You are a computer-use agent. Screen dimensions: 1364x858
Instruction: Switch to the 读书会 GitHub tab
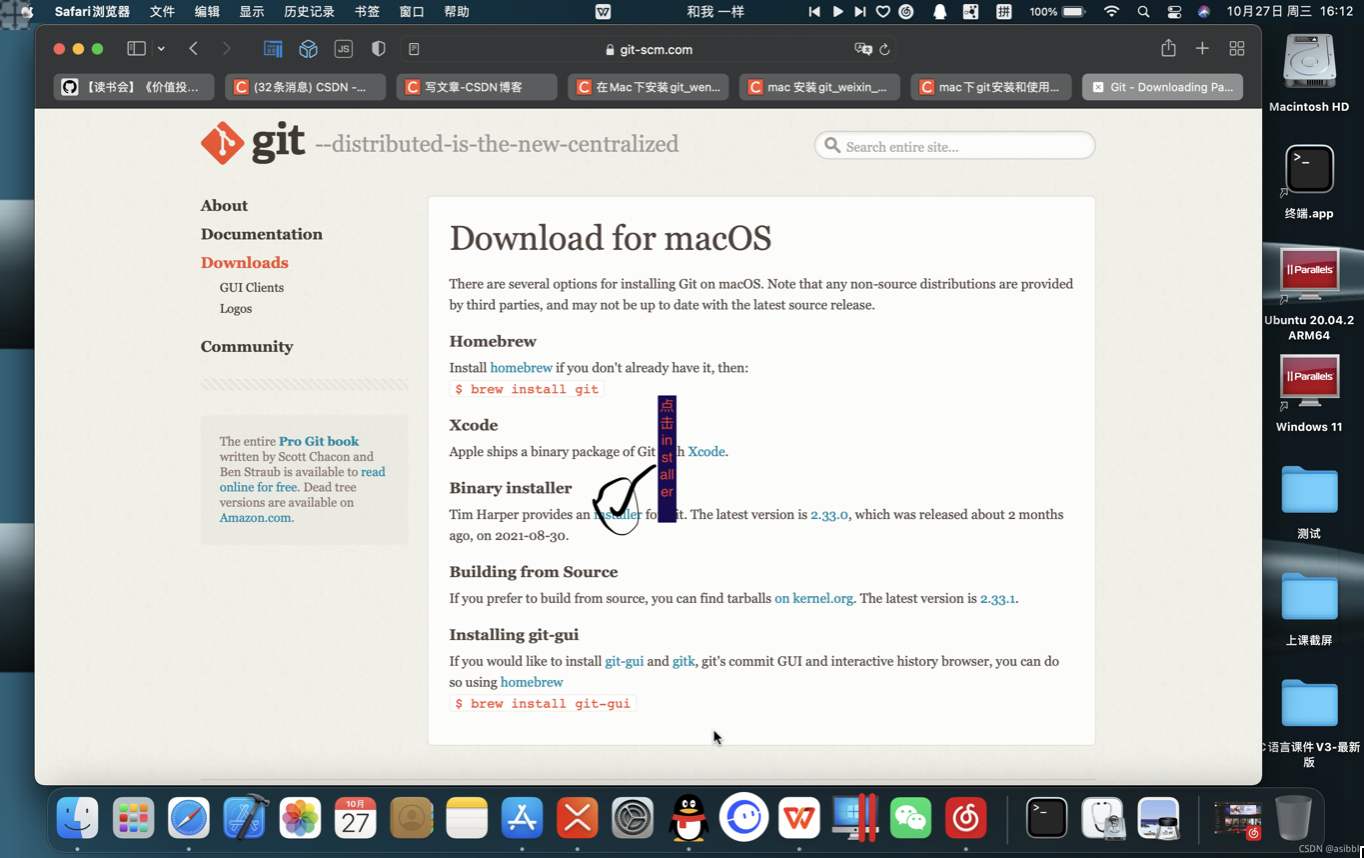134,87
